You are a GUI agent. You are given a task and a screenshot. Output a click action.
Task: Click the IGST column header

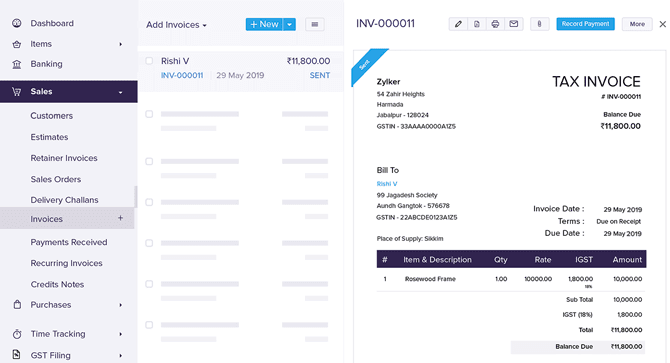click(584, 260)
